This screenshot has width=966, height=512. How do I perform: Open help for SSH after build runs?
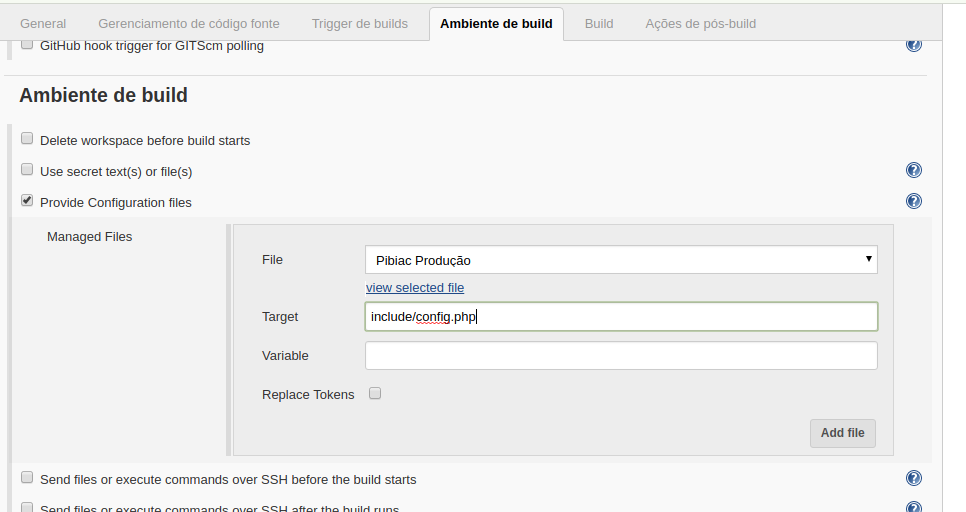[x=914, y=506]
